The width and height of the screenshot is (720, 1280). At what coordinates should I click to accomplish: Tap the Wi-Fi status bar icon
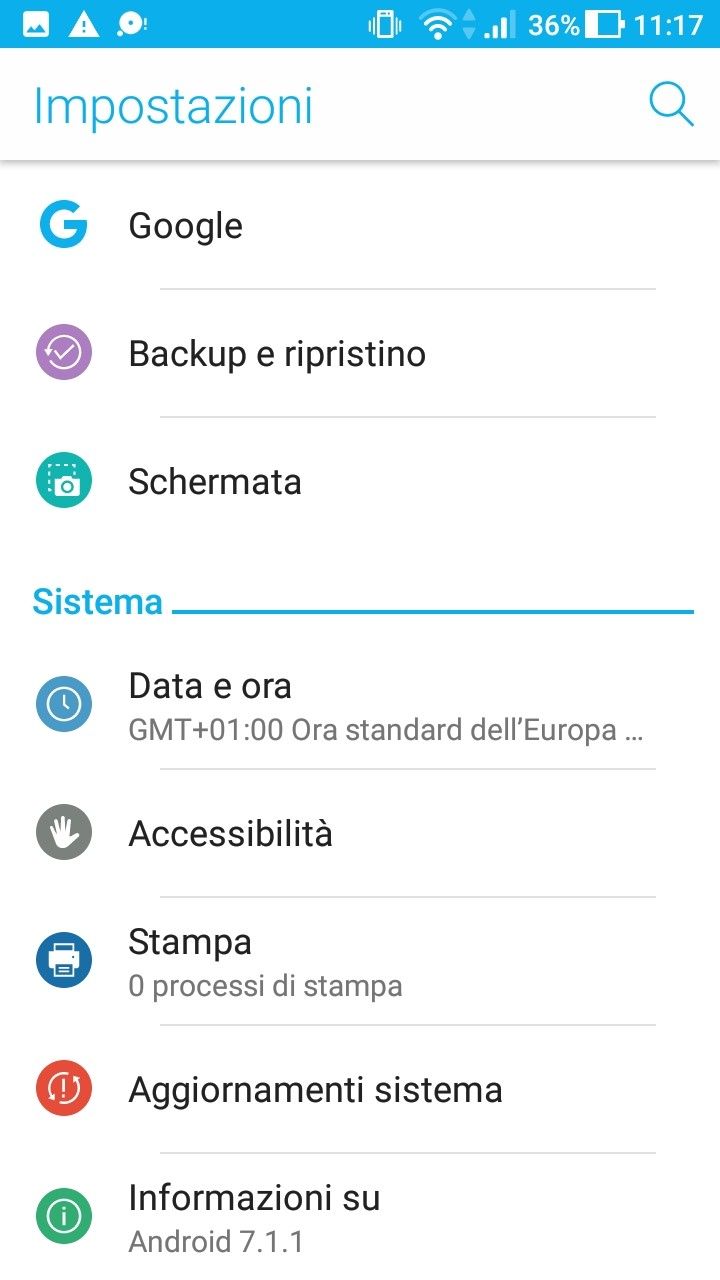(437, 24)
